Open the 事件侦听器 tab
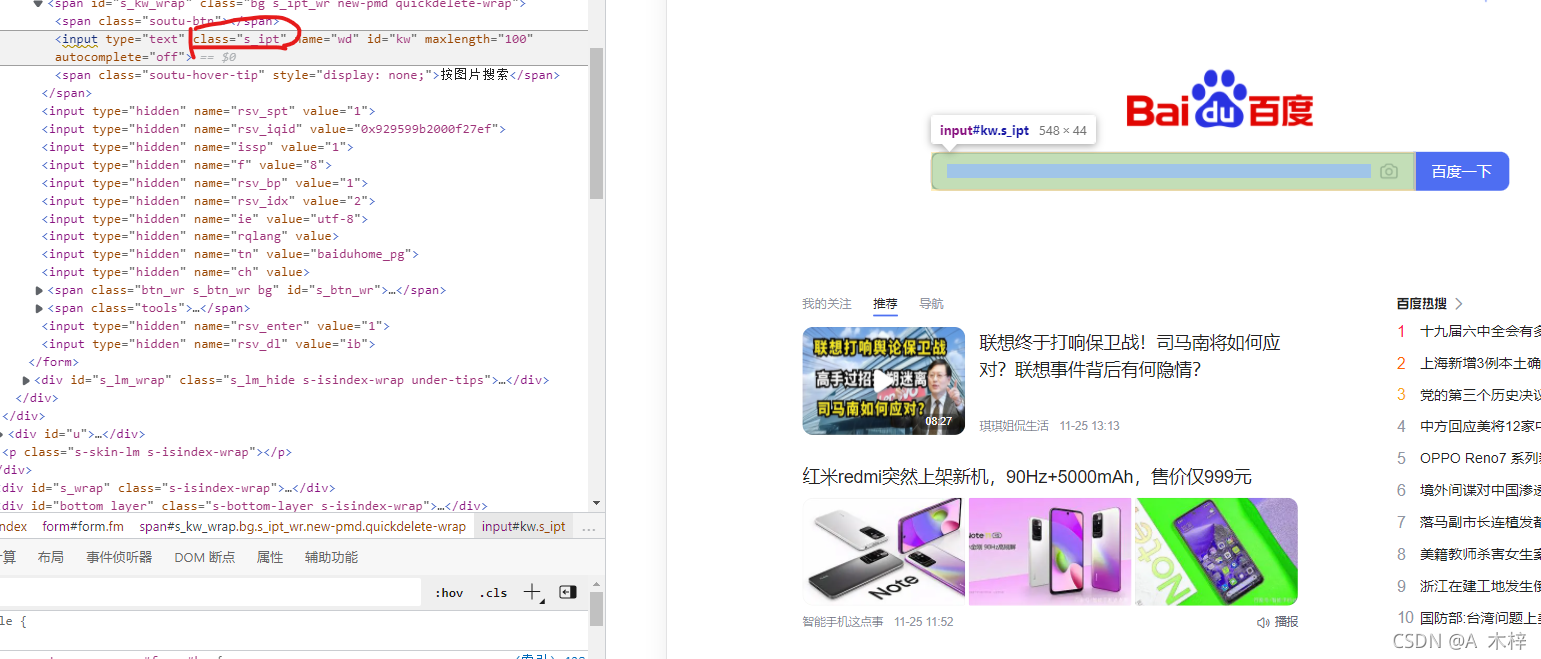Image resolution: width=1541 pixels, height=659 pixels. pyautogui.click(x=119, y=557)
